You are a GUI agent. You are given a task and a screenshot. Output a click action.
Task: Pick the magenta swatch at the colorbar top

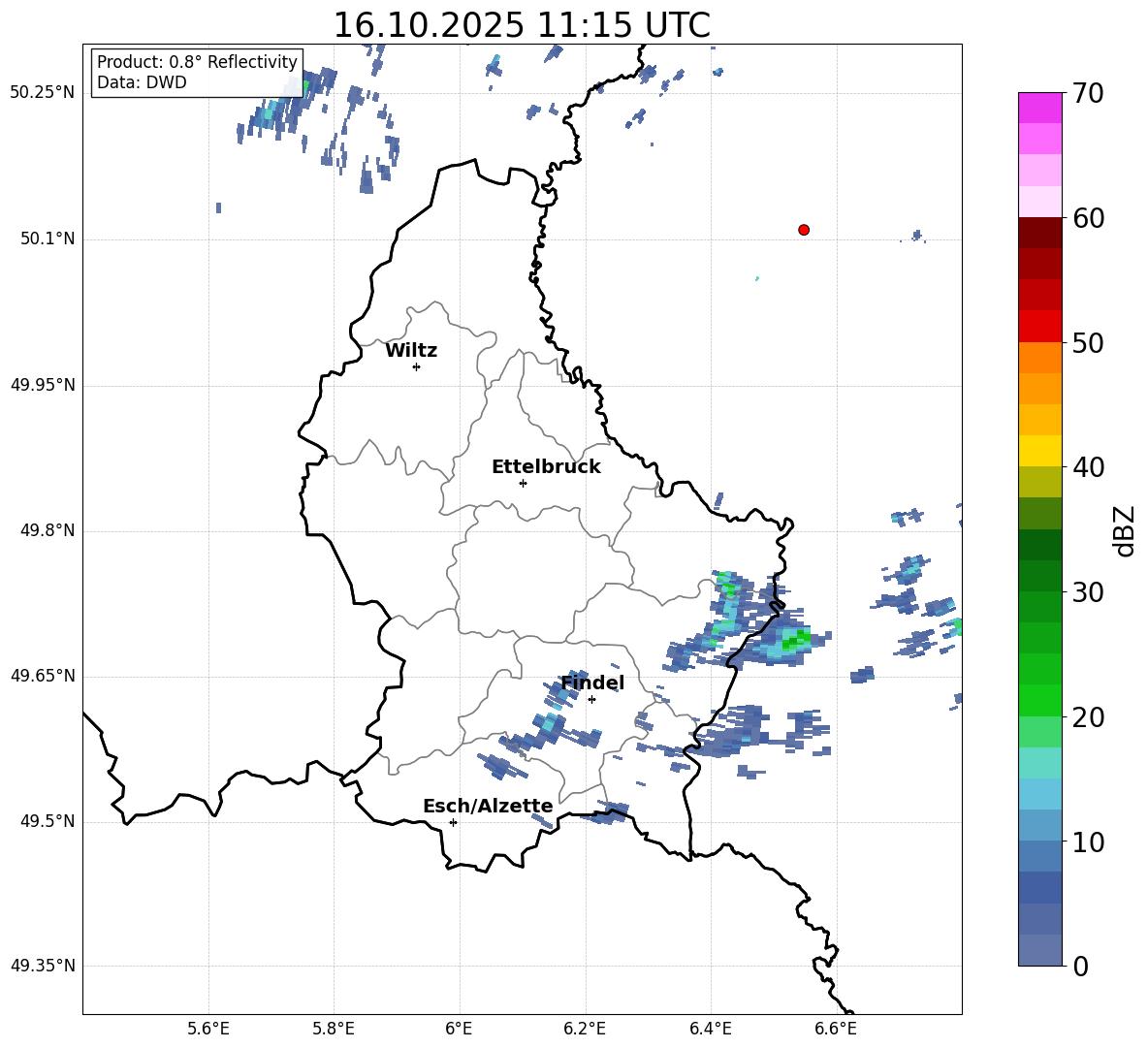tap(1040, 108)
